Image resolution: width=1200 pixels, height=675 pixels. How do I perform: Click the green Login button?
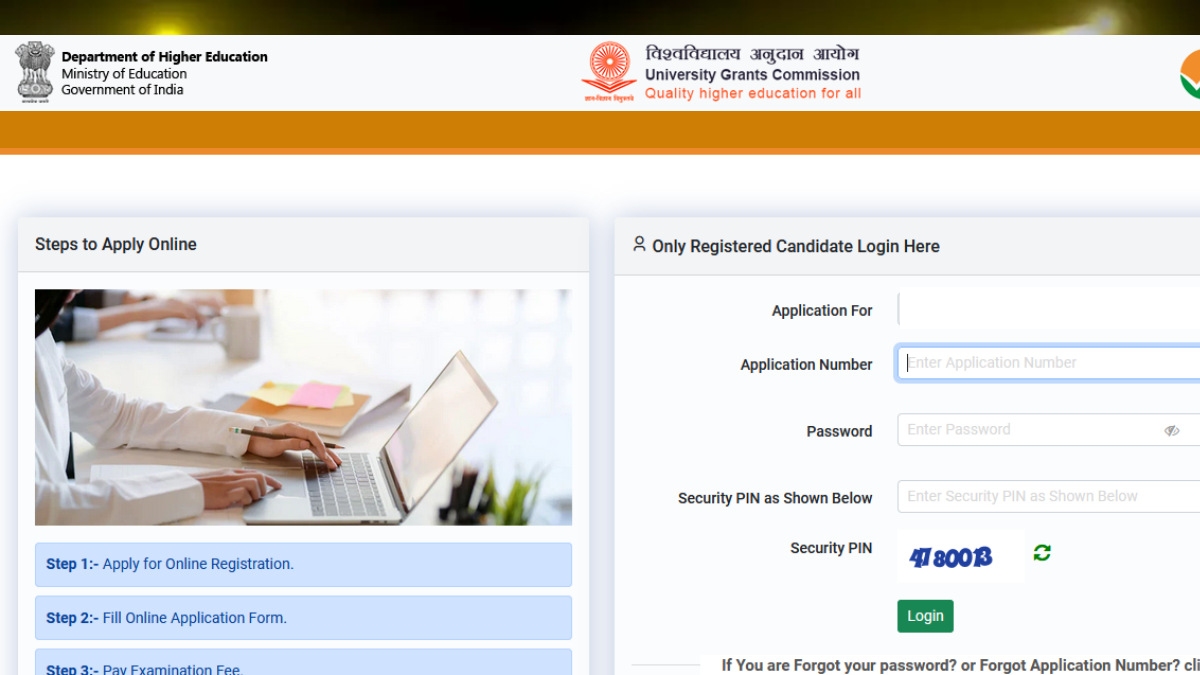click(x=925, y=616)
